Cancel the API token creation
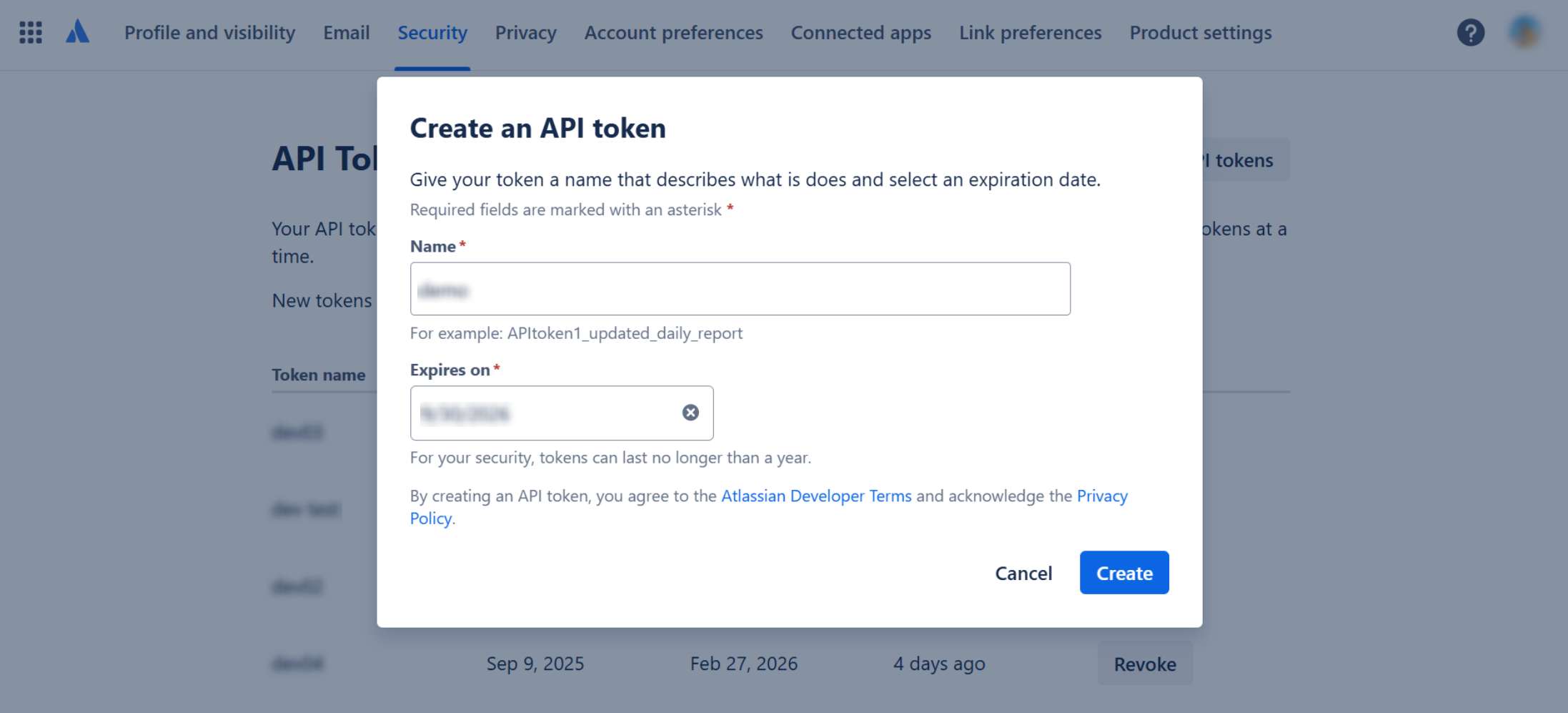This screenshot has width=1568, height=713. pyautogui.click(x=1023, y=573)
